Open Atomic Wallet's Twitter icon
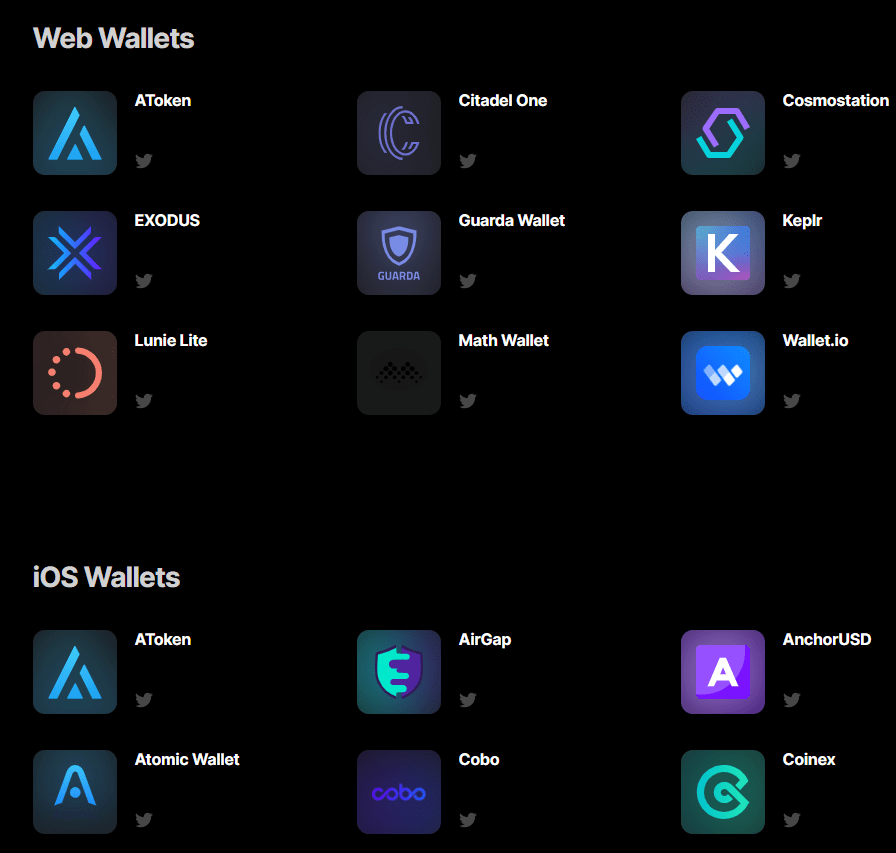The height and width of the screenshot is (853, 896). point(144,819)
